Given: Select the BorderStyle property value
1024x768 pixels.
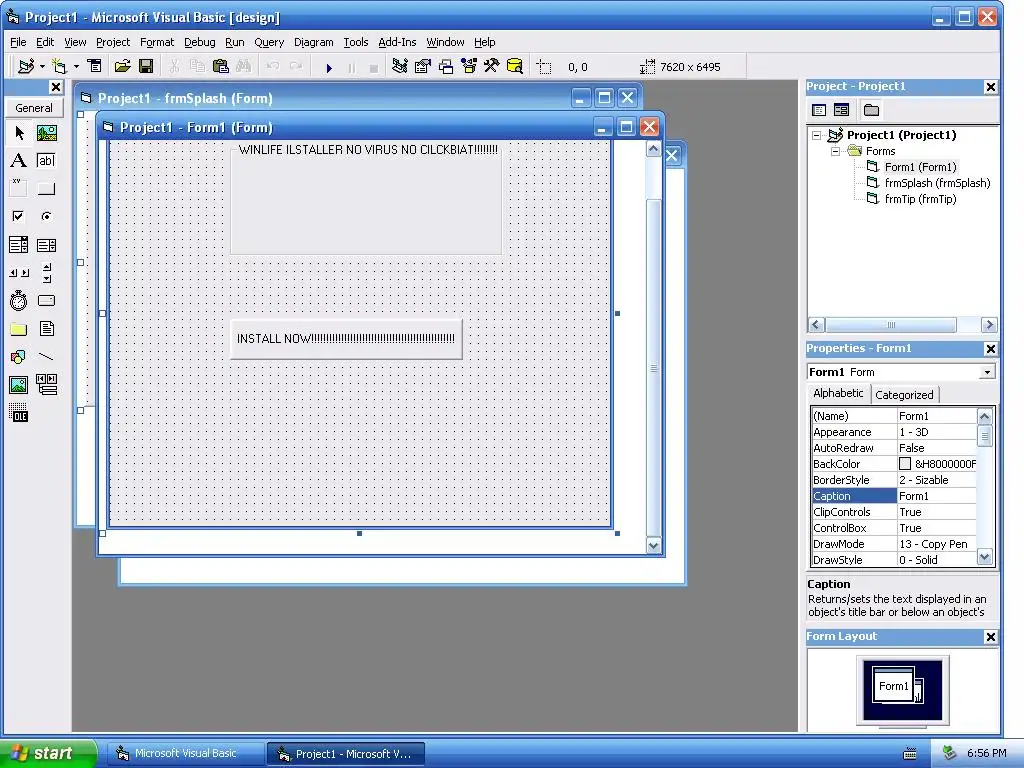Looking at the screenshot, I should [x=936, y=480].
